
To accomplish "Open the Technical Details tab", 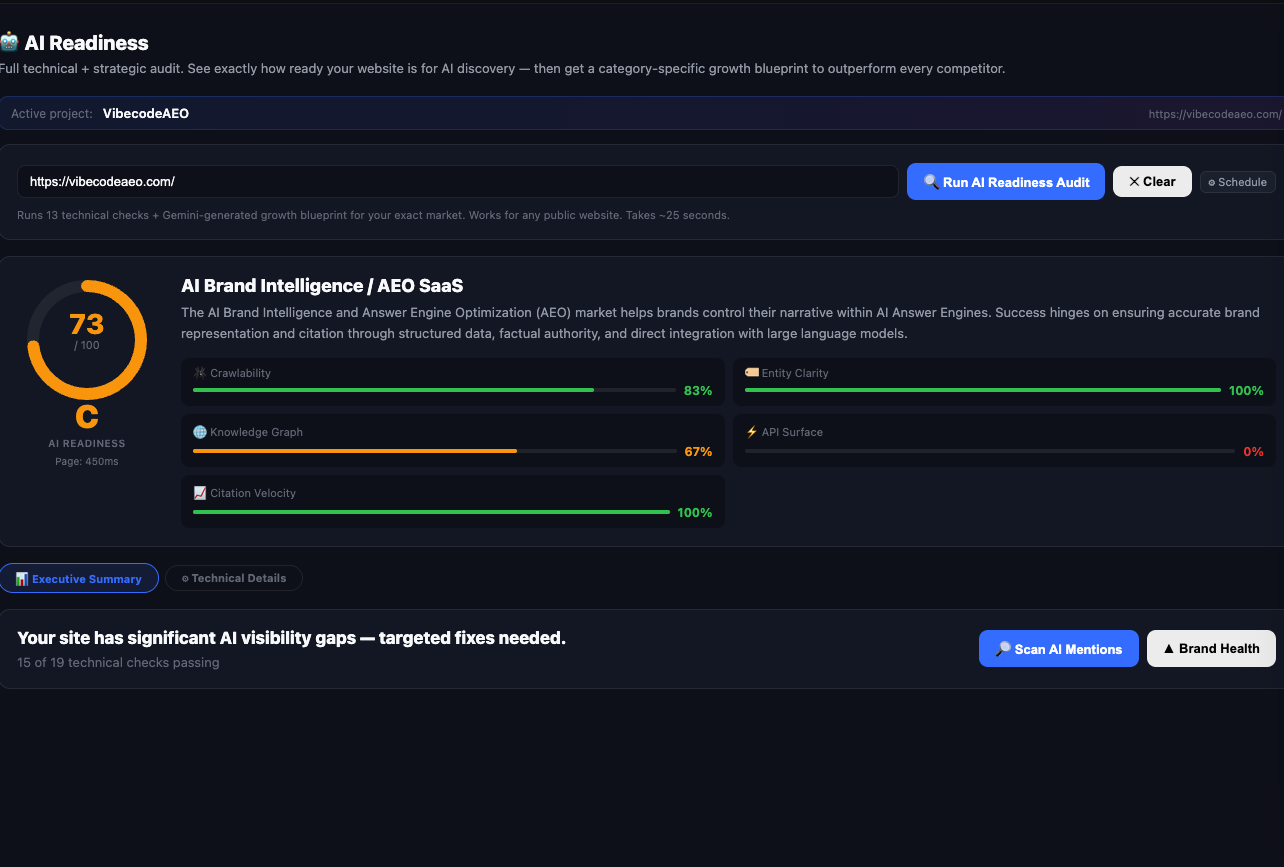I will (234, 578).
